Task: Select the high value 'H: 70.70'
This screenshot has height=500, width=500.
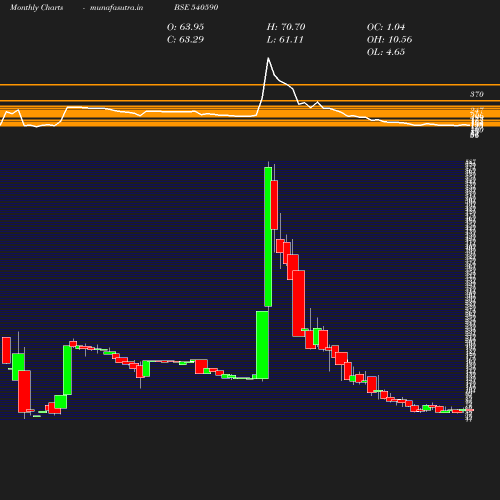Action: [x=286, y=27]
